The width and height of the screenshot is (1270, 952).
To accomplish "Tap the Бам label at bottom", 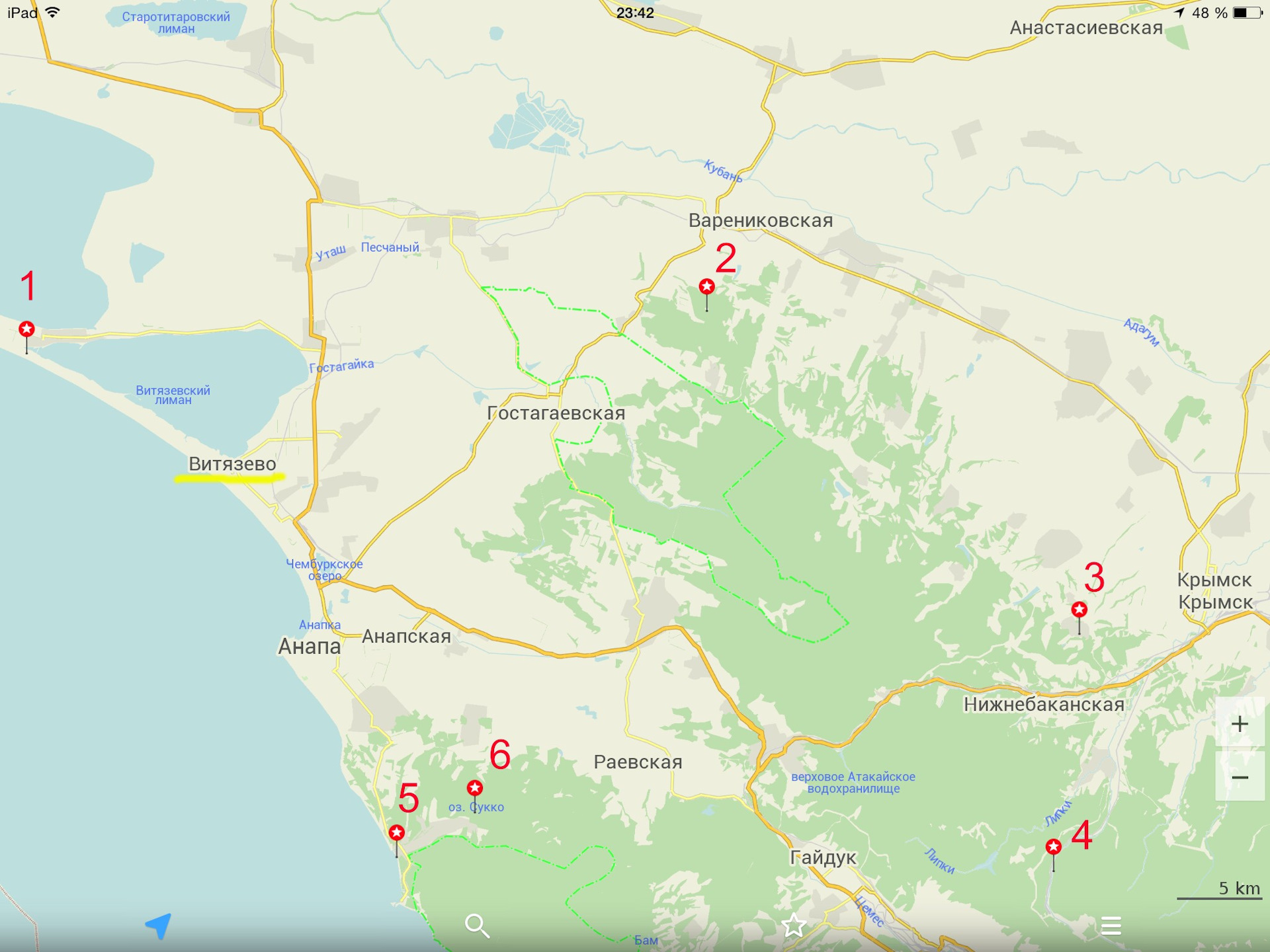I will (646, 939).
